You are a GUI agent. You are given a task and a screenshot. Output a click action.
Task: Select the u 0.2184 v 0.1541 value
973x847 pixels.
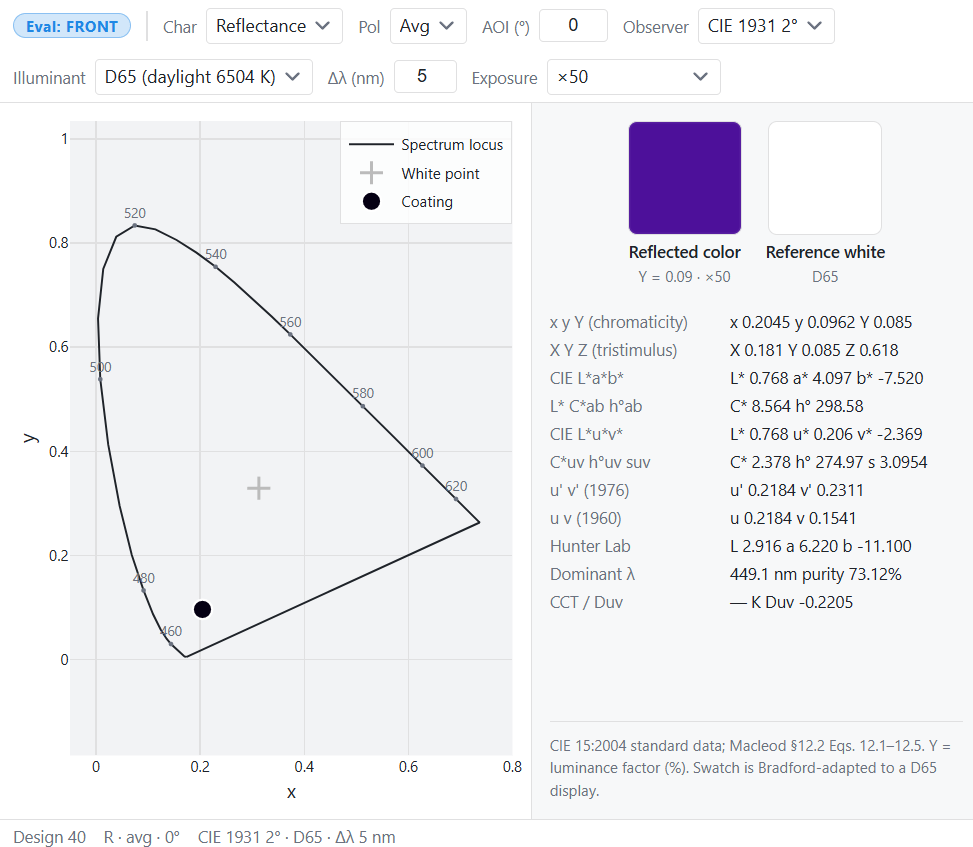pos(793,518)
